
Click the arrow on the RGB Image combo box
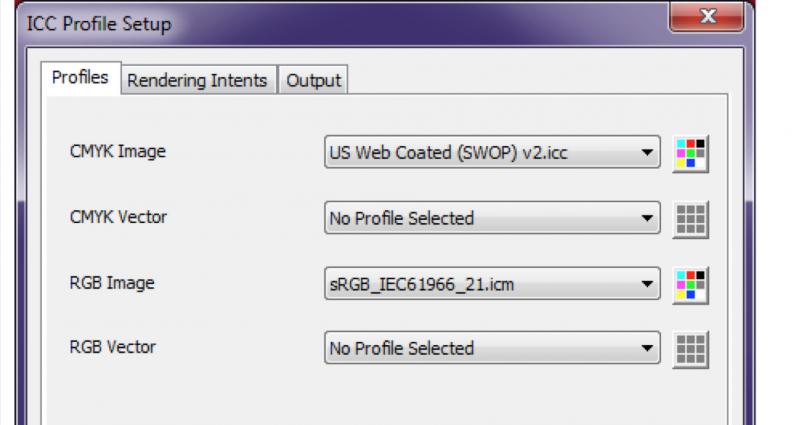tap(647, 284)
